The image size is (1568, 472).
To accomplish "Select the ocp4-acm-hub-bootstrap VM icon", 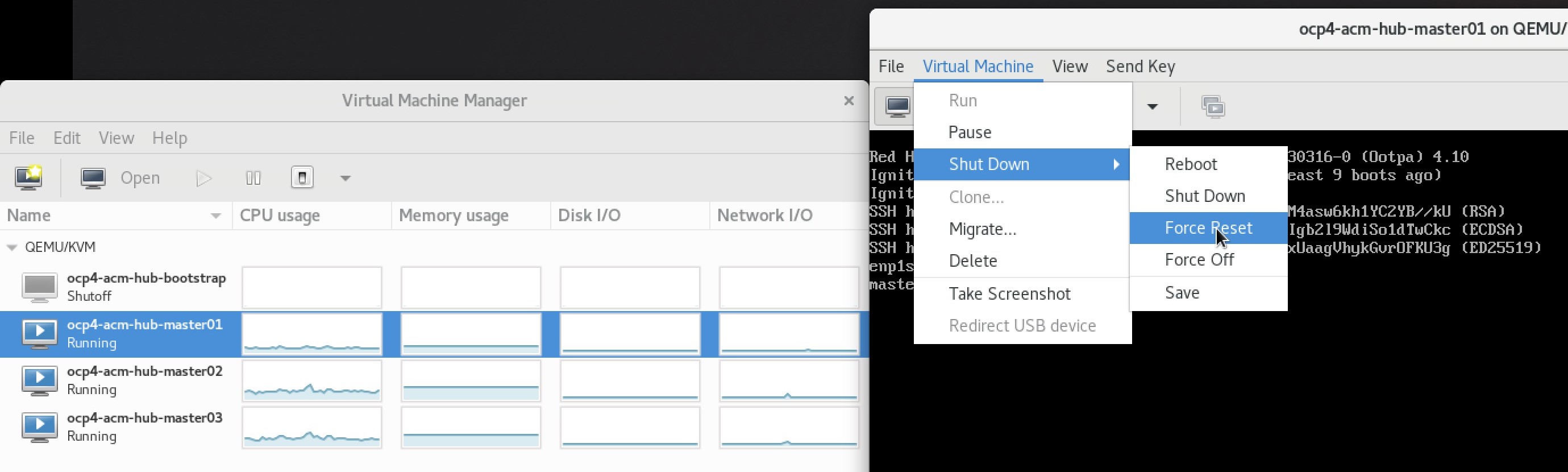I will tap(40, 287).
